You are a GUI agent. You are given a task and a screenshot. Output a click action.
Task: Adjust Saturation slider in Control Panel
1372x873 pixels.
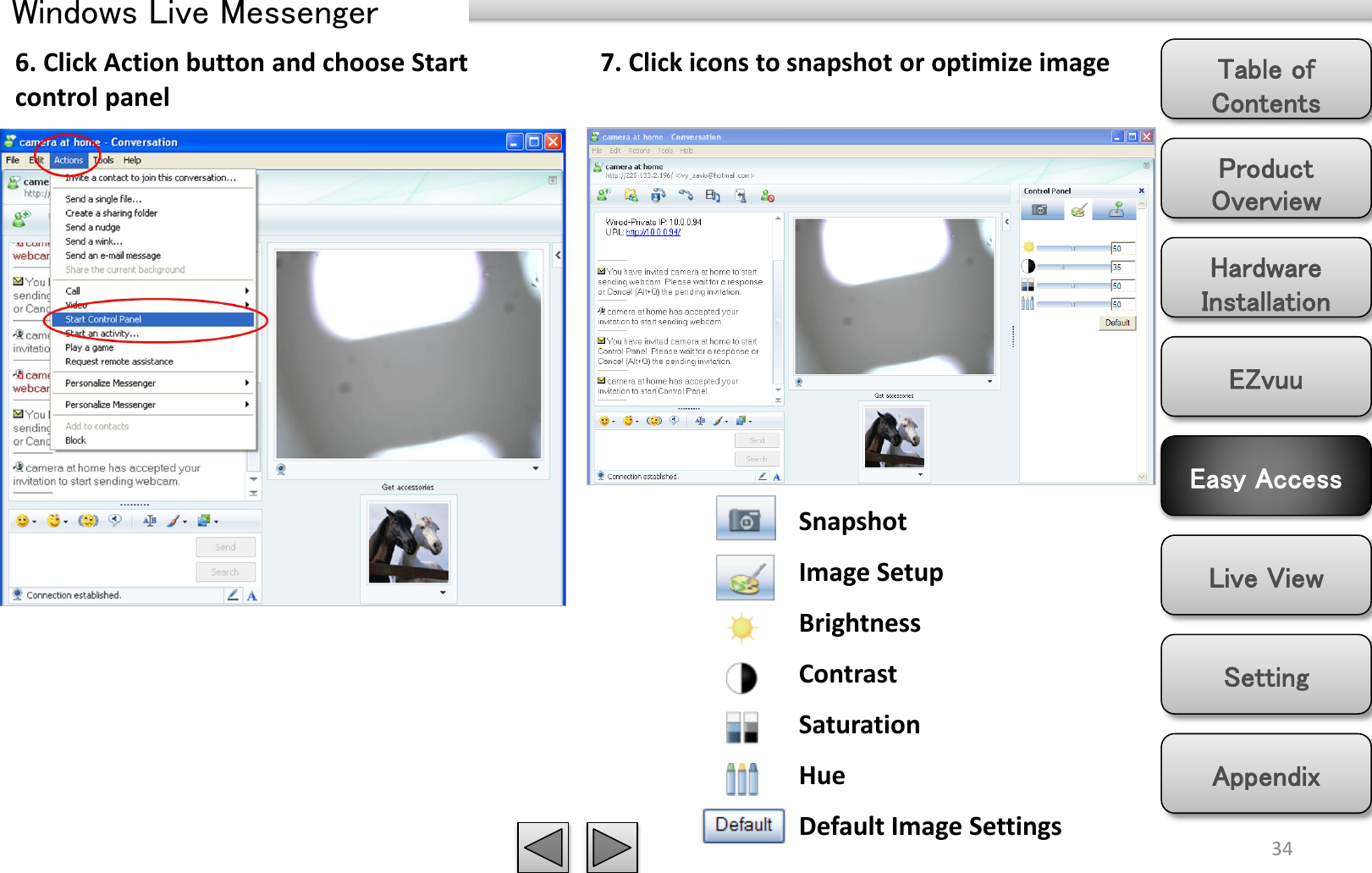click(1073, 285)
